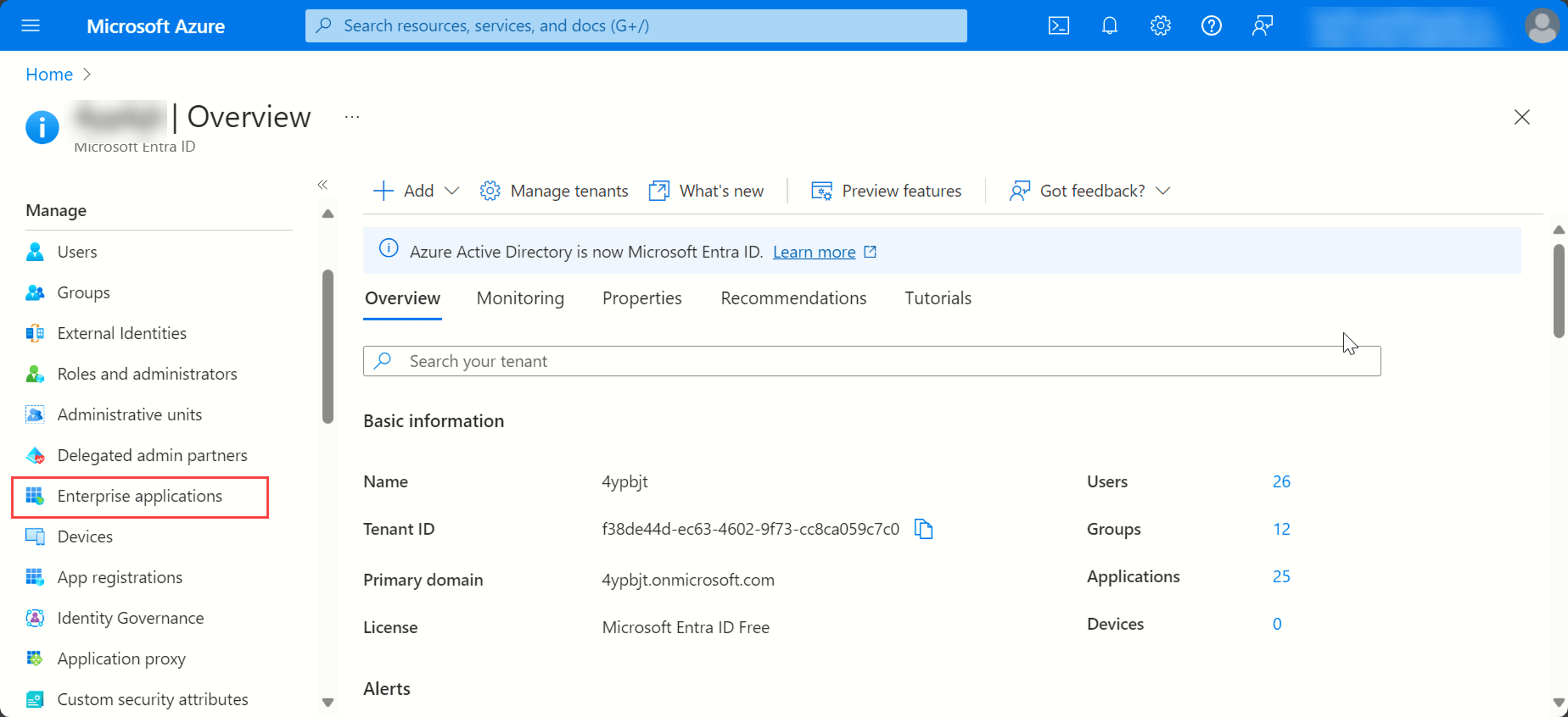Open Manage tenants
The height and width of the screenshot is (717, 1568).
[x=553, y=191]
